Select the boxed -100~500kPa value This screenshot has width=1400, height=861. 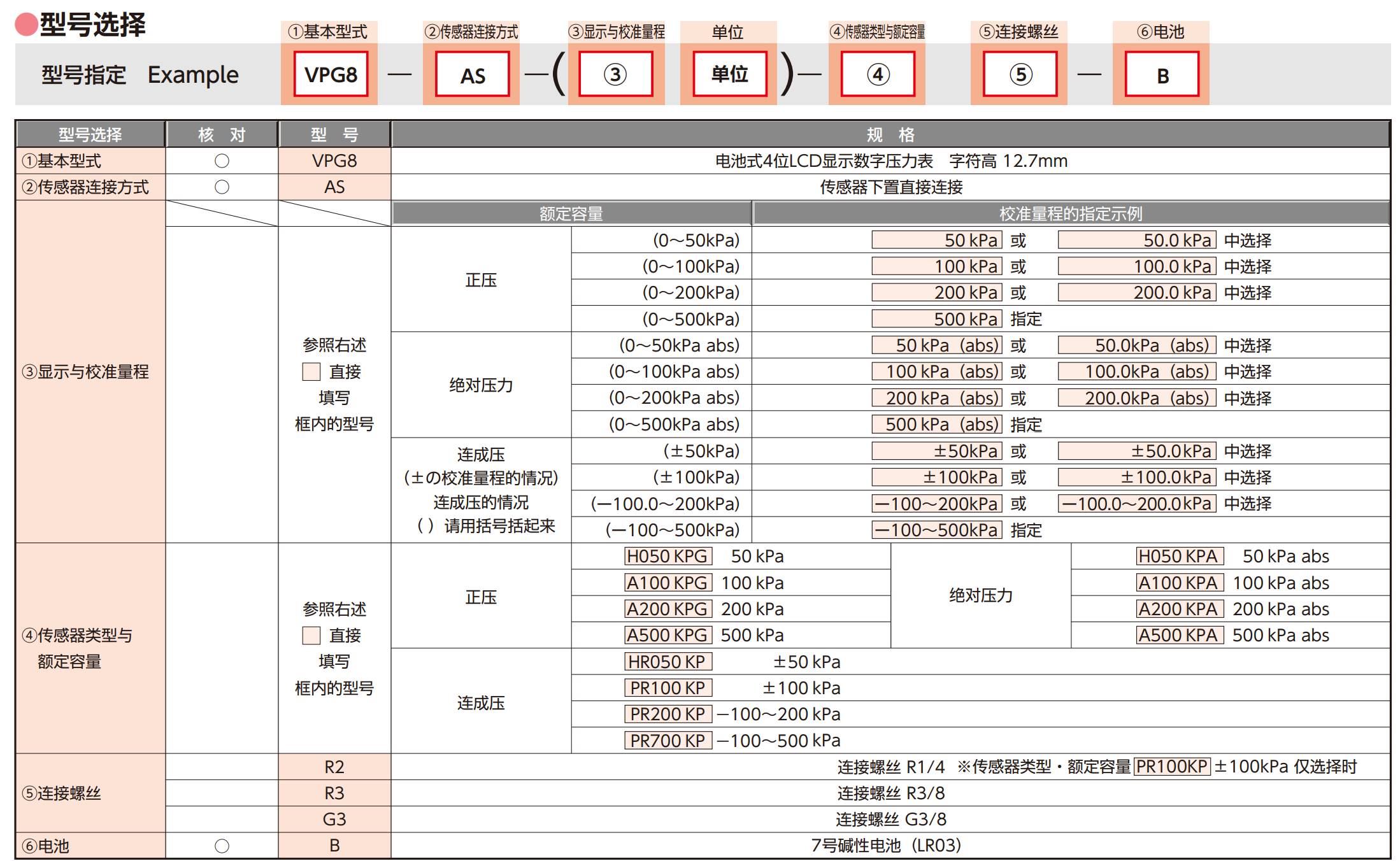(x=937, y=530)
